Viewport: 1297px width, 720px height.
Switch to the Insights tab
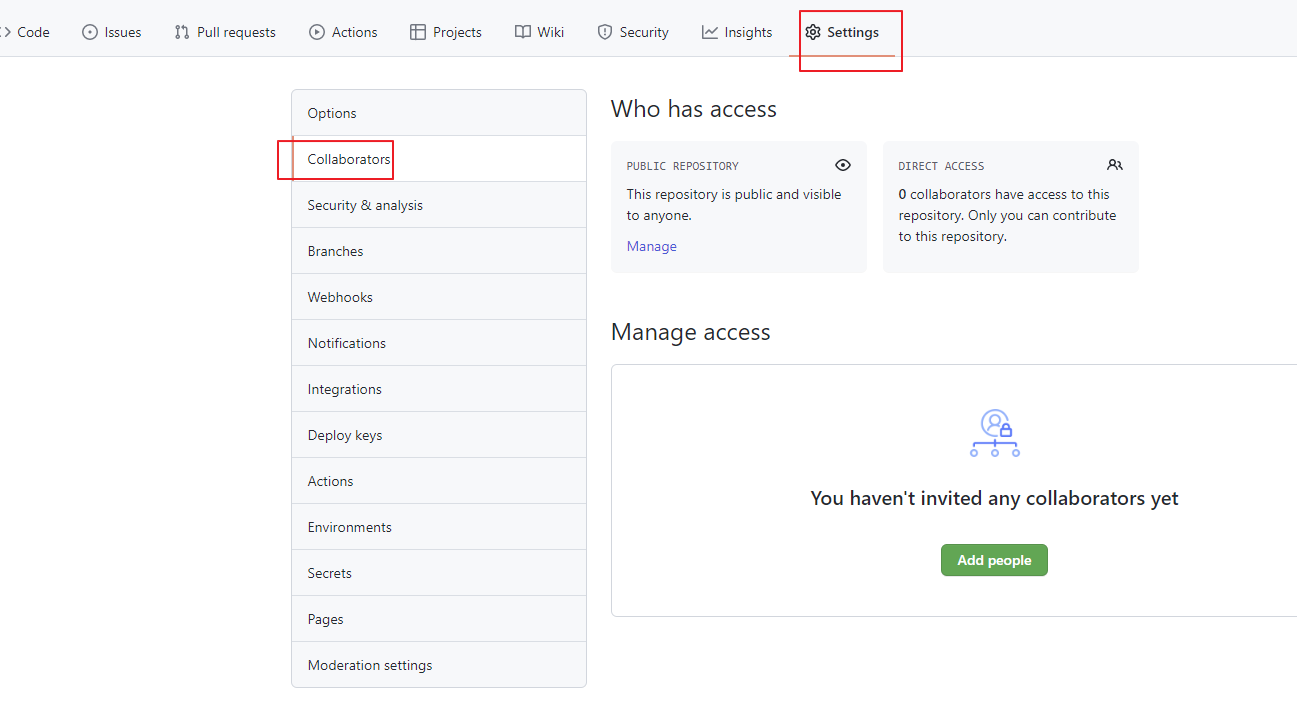coord(747,32)
